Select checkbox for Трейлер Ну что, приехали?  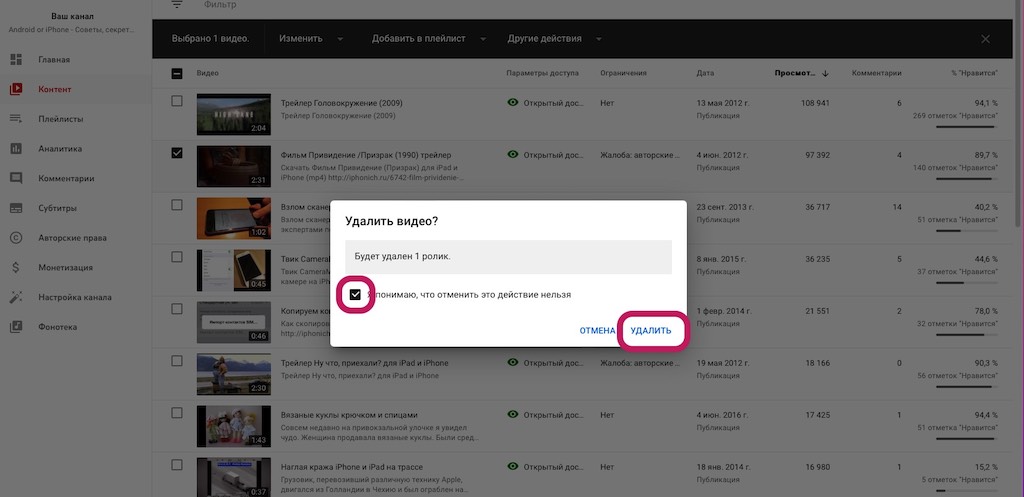coord(177,361)
